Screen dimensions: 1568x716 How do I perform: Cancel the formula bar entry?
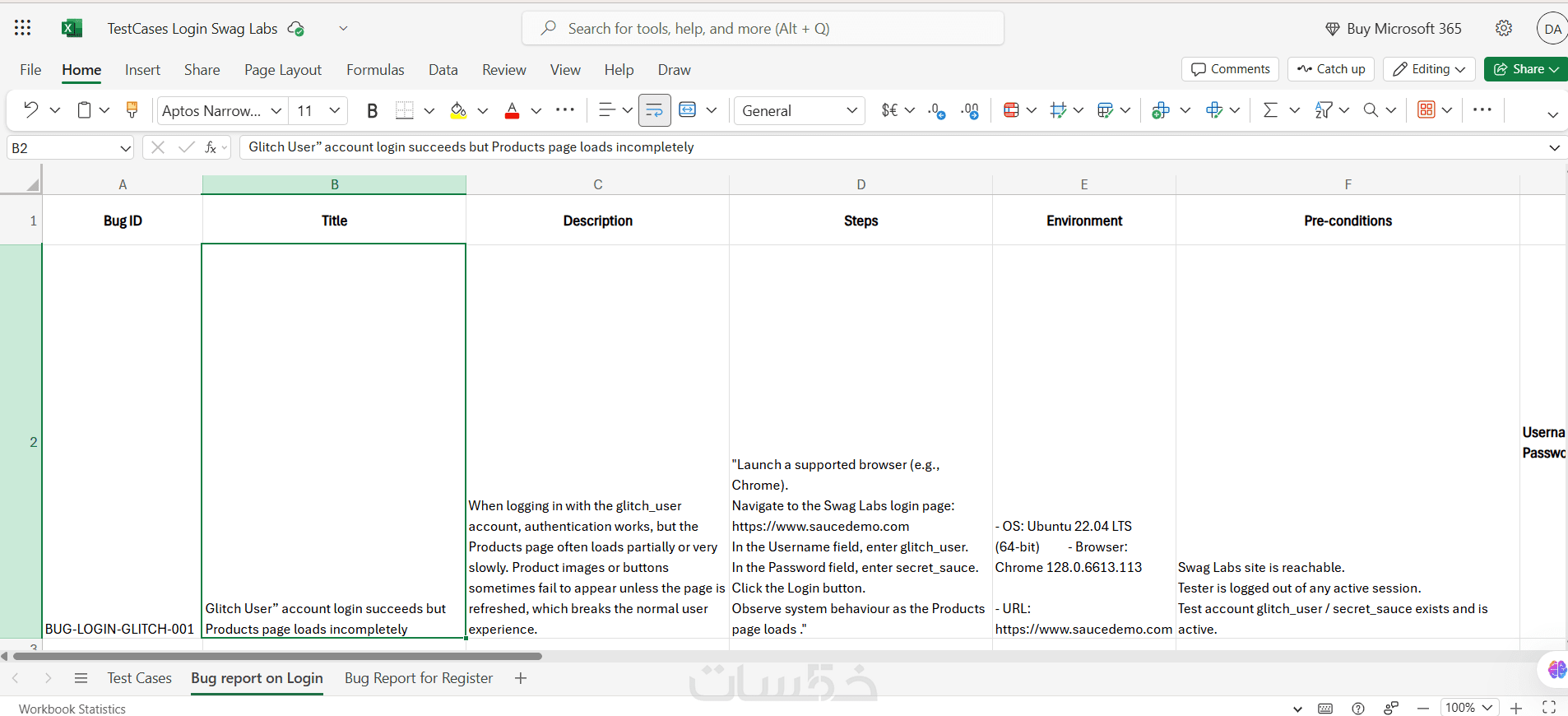pyautogui.click(x=158, y=147)
